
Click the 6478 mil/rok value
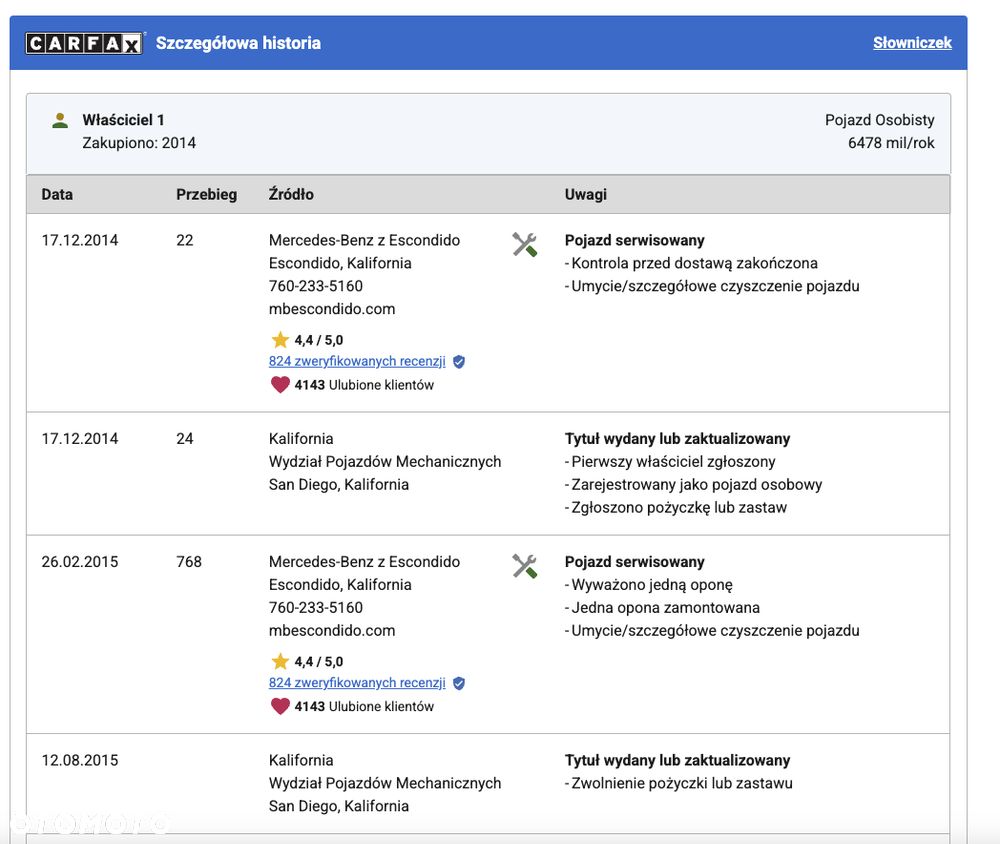click(x=891, y=143)
